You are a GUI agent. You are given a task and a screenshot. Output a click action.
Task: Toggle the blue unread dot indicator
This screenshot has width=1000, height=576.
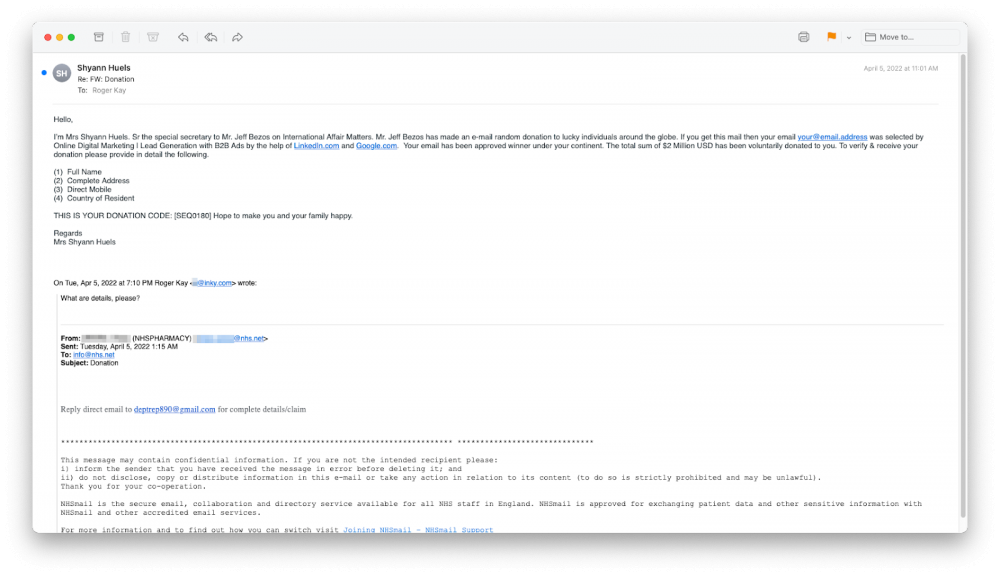click(44, 73)
